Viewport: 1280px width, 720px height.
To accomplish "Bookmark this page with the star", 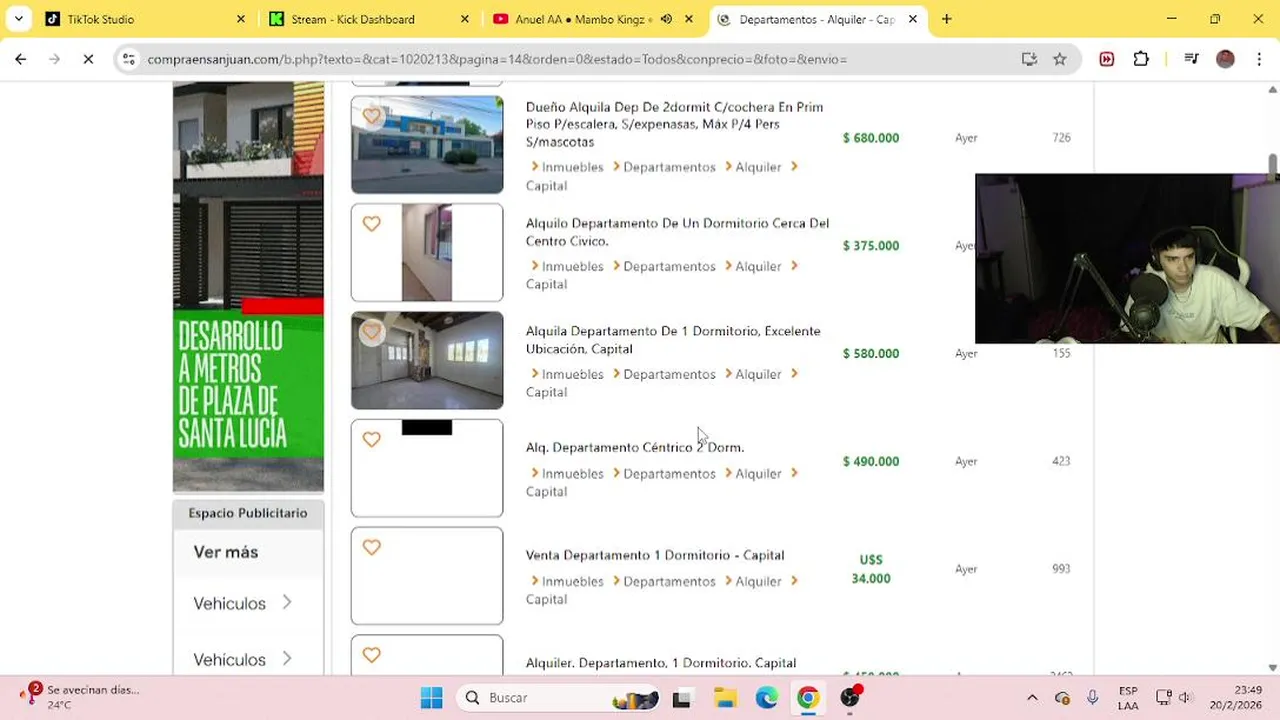I will point(1060,59).
